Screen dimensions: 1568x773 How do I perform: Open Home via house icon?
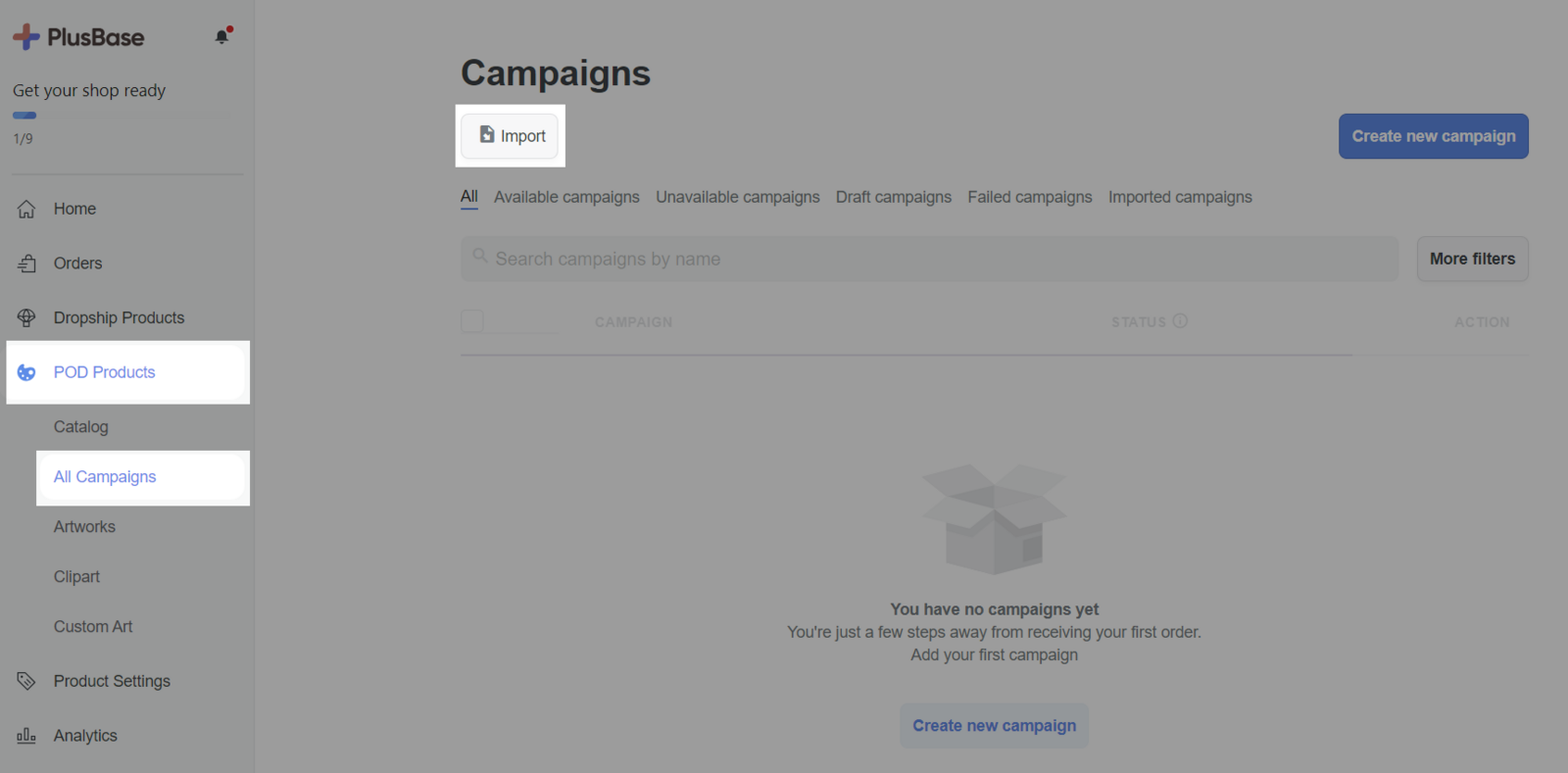point(26,209)
